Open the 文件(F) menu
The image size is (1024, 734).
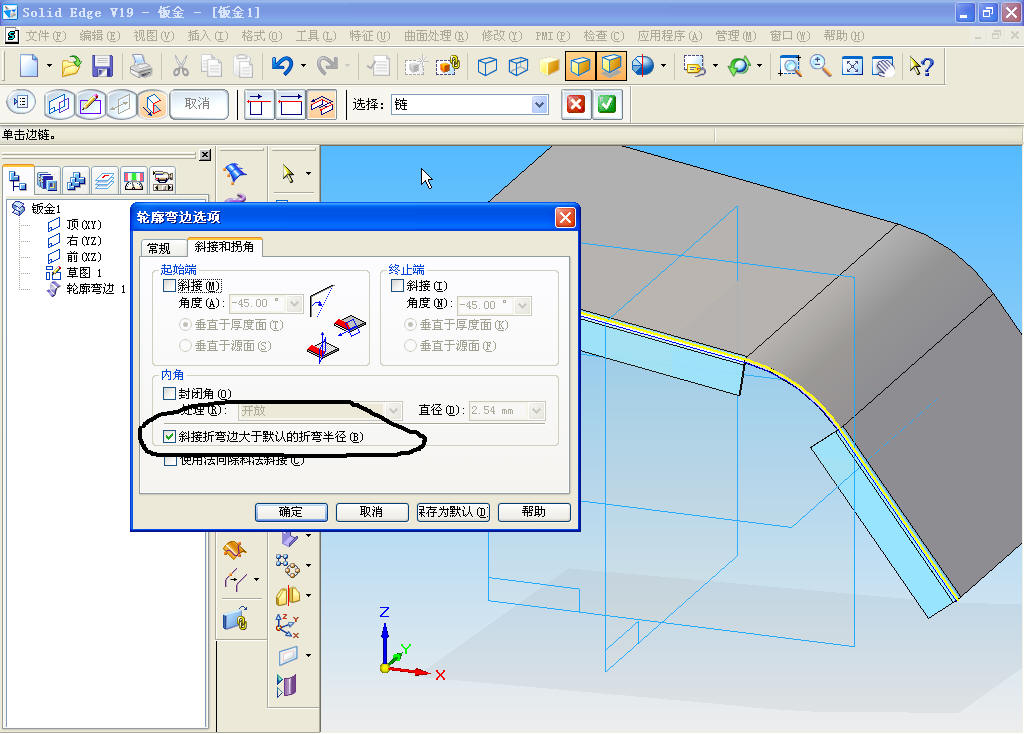coord(46,36)
